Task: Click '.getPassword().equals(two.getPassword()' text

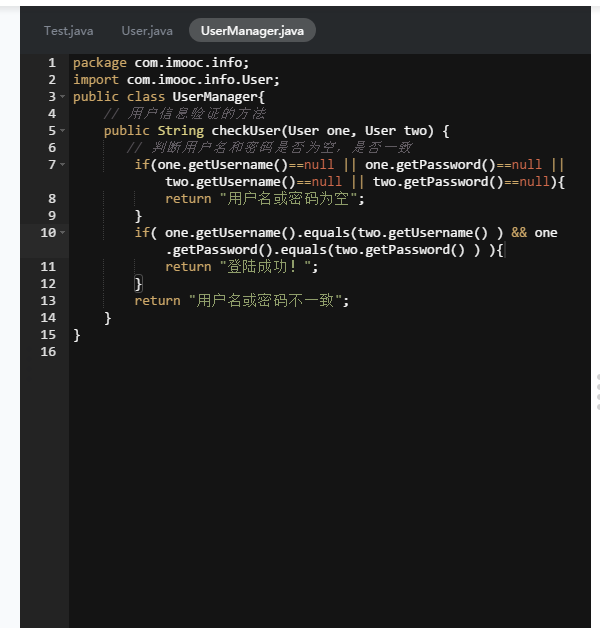Action: pyautogui.click(x=315, y=250)
